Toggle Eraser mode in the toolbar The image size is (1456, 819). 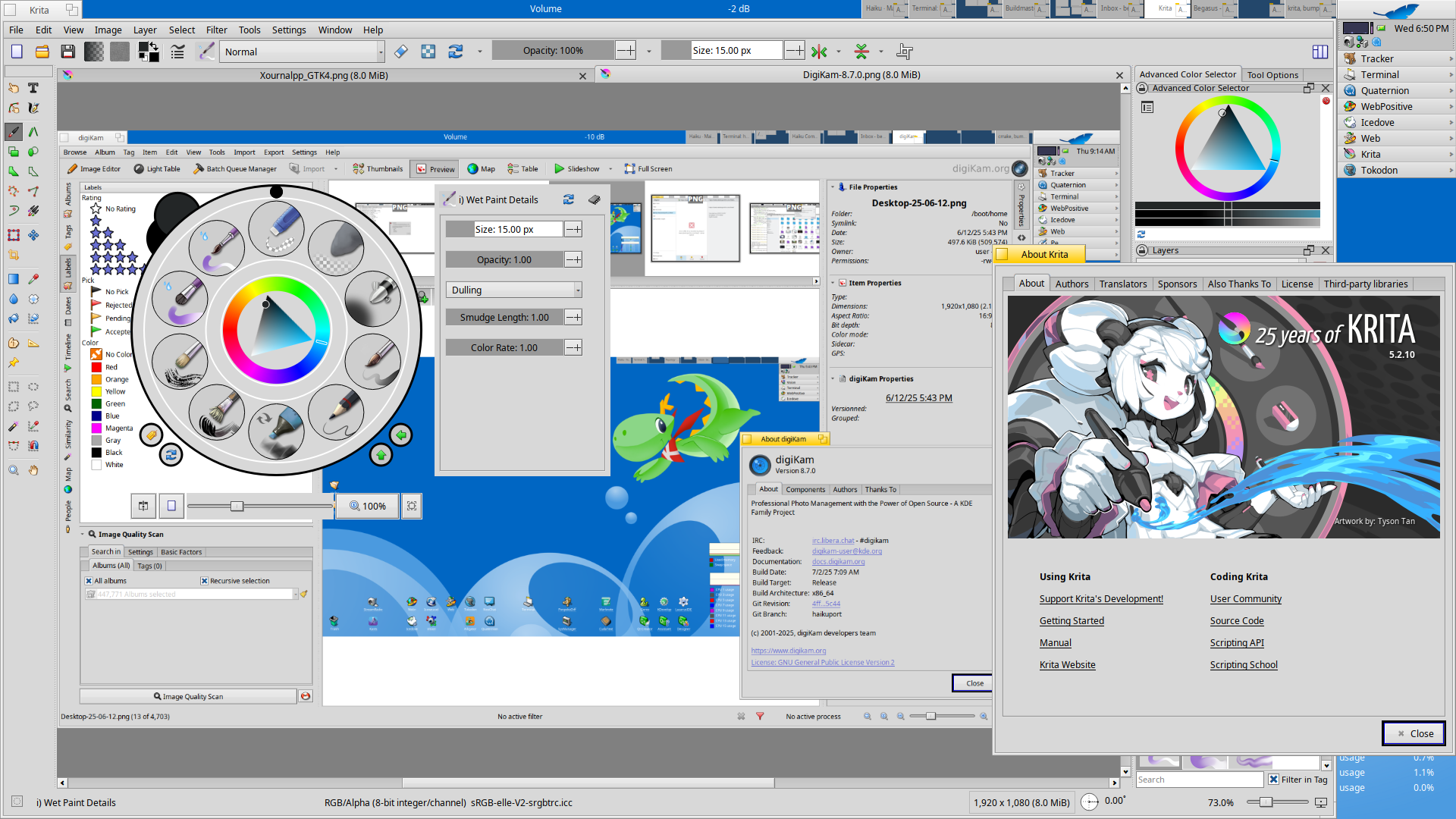(401, 52)
